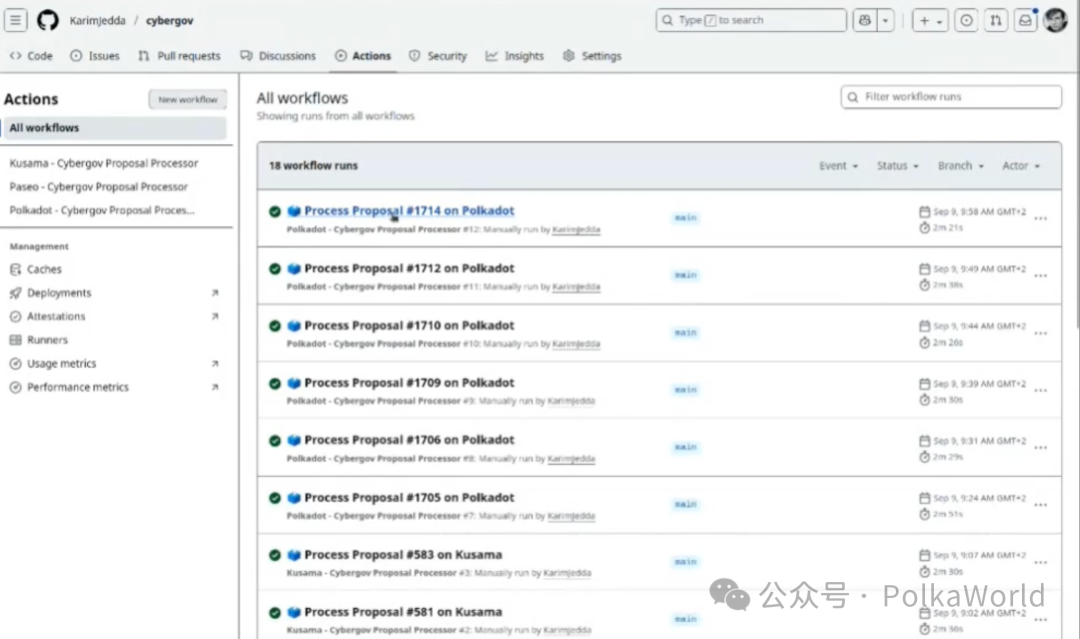
Task: Click the New workflow button
Action: click(x=187, y=99)
